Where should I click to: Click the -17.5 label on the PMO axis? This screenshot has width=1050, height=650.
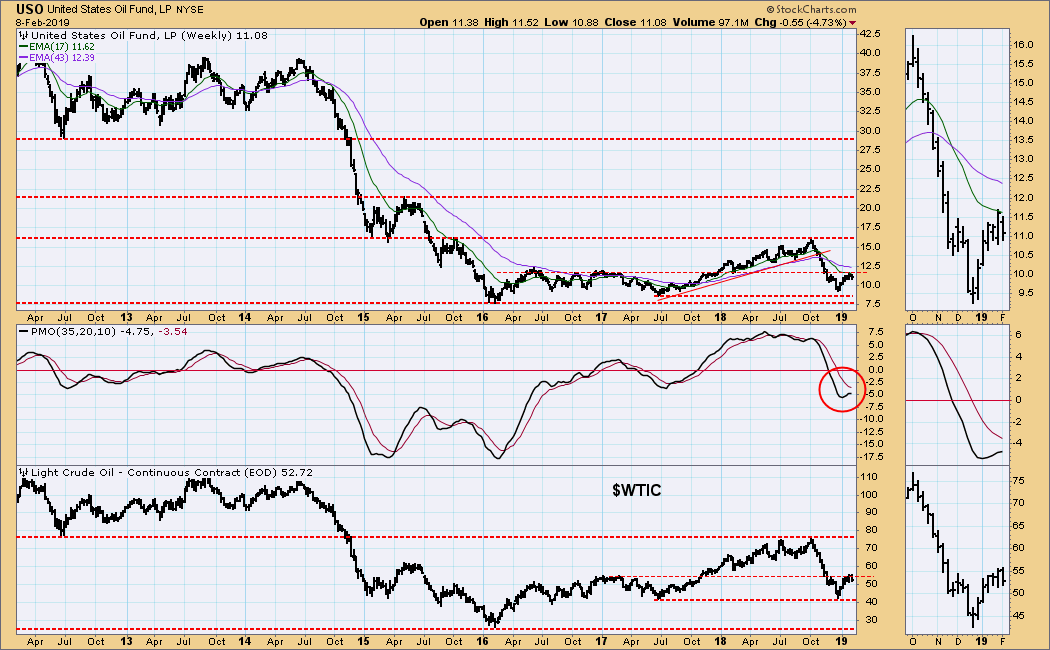(869, 457)
